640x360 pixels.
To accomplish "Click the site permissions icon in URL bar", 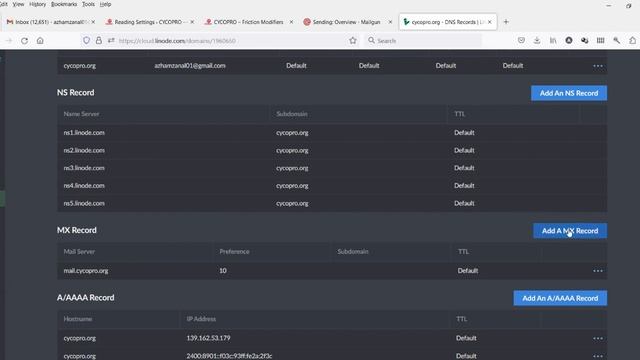I will pos(111,41).
